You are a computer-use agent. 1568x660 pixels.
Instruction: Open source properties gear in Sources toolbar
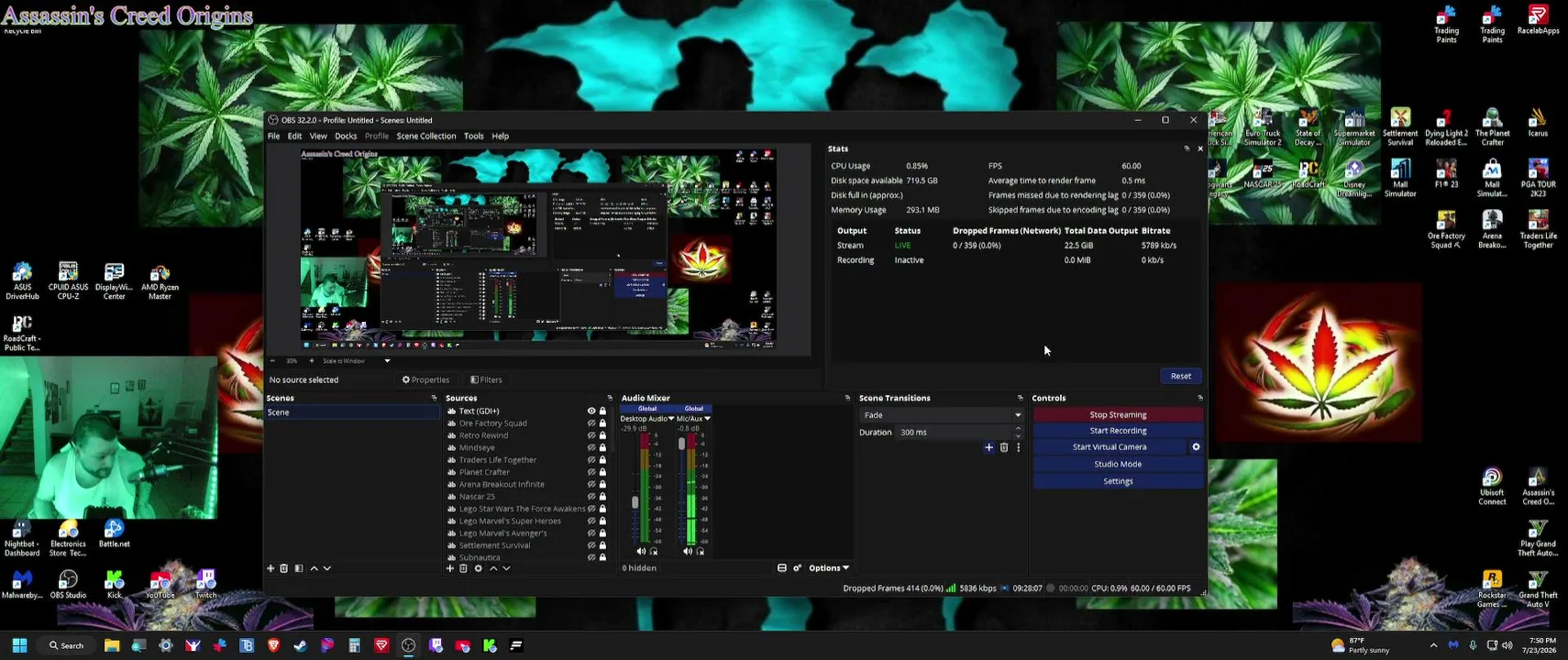(x=478, y=568)
